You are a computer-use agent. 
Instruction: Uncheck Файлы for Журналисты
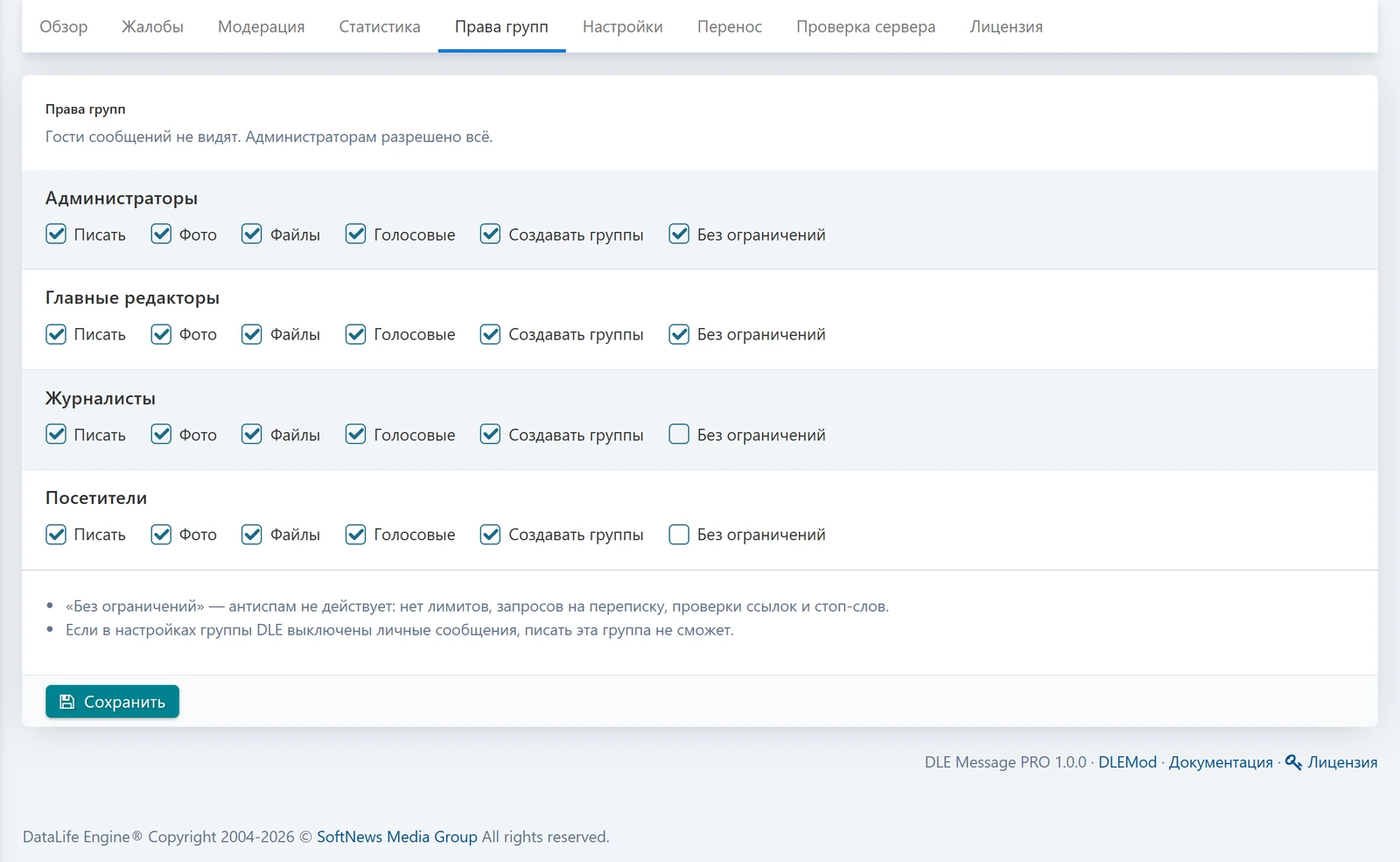(x=252, y=434)
